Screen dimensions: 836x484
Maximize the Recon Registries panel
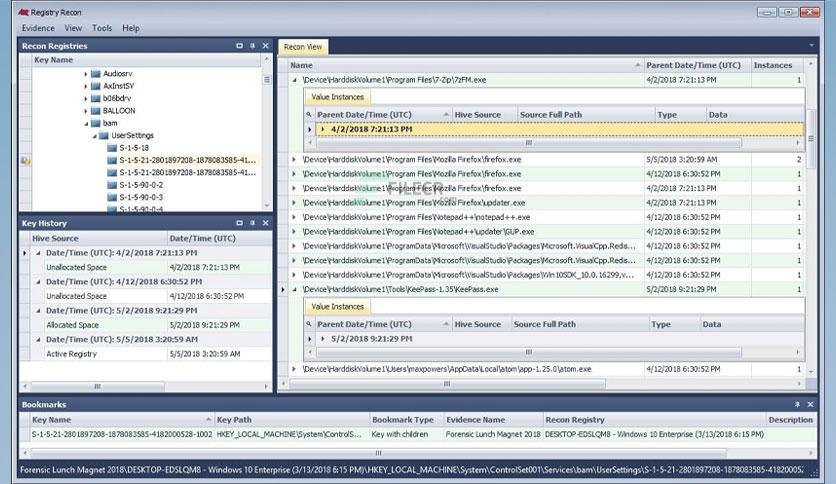(239, 46)
